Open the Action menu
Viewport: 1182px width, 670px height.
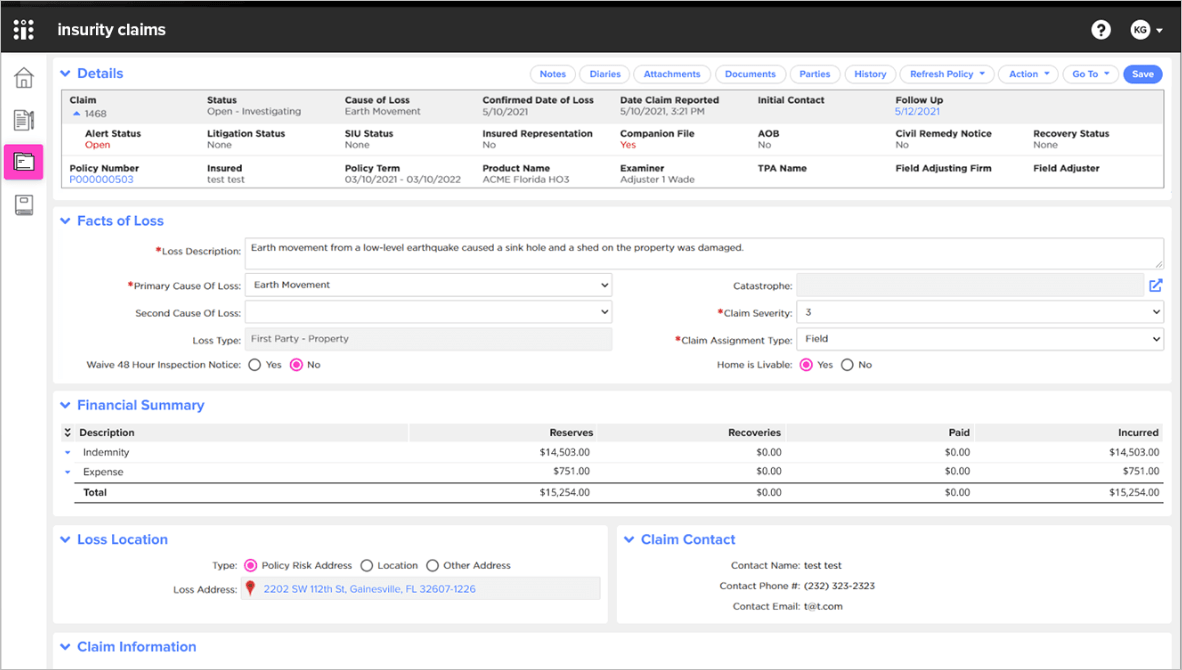[x=1029, y=74]
